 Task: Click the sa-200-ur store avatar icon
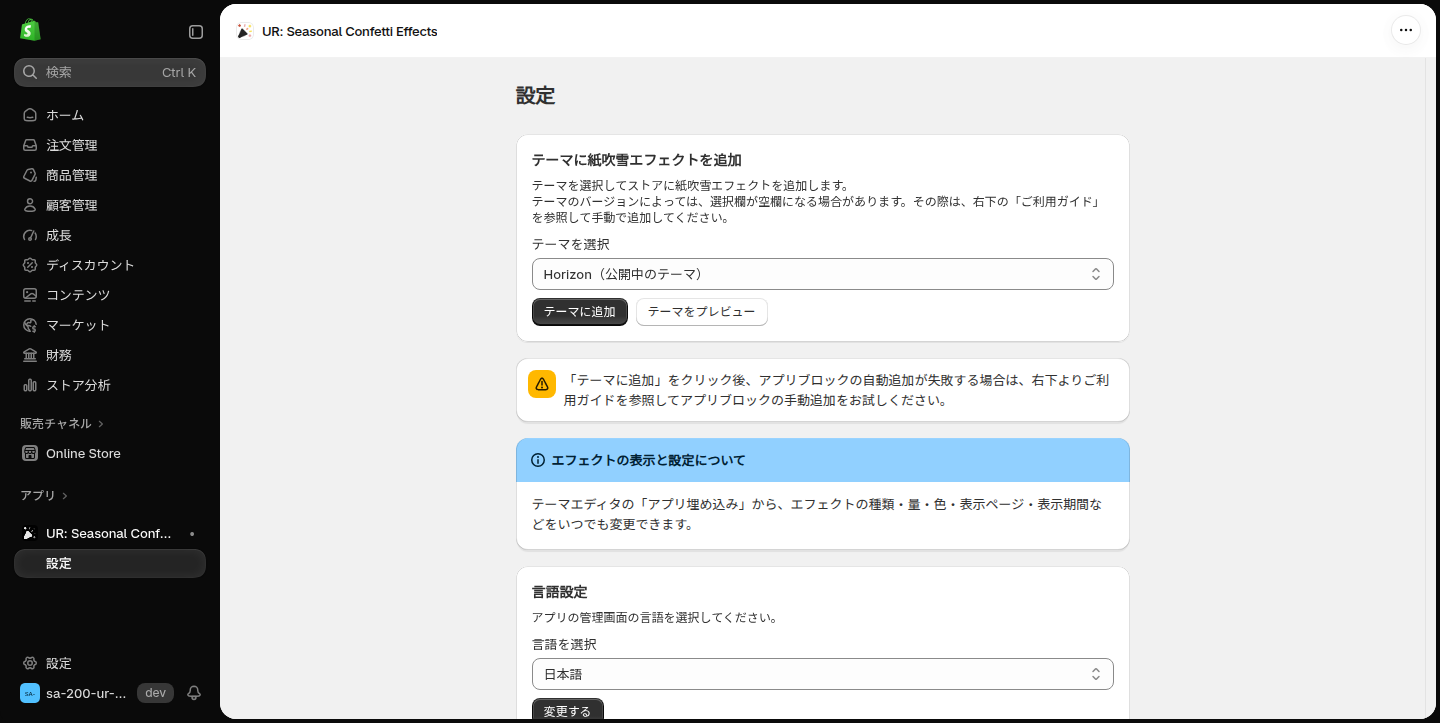coord(30,693)
